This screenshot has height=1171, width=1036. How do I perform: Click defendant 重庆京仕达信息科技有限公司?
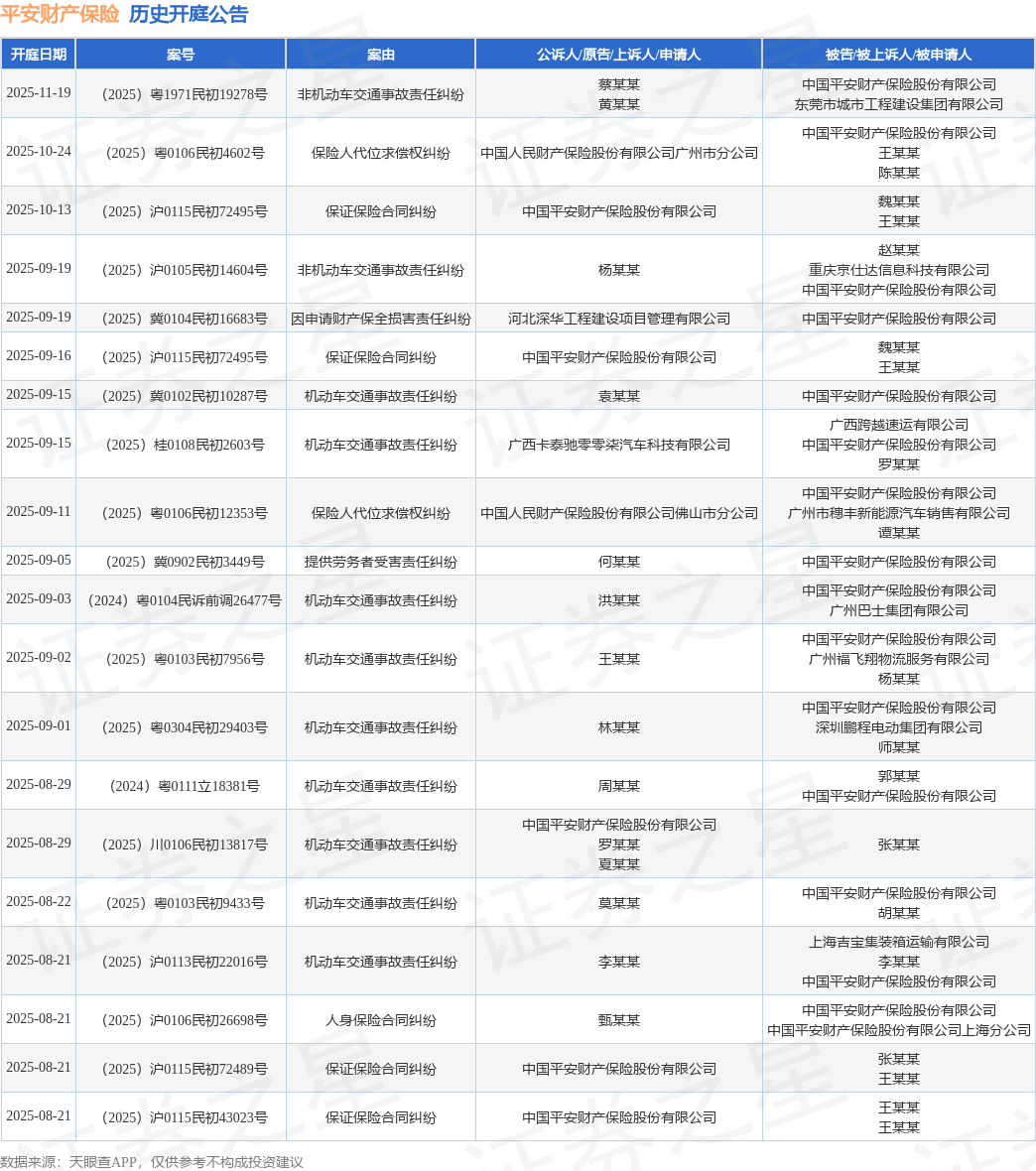(x=899, y=270)
